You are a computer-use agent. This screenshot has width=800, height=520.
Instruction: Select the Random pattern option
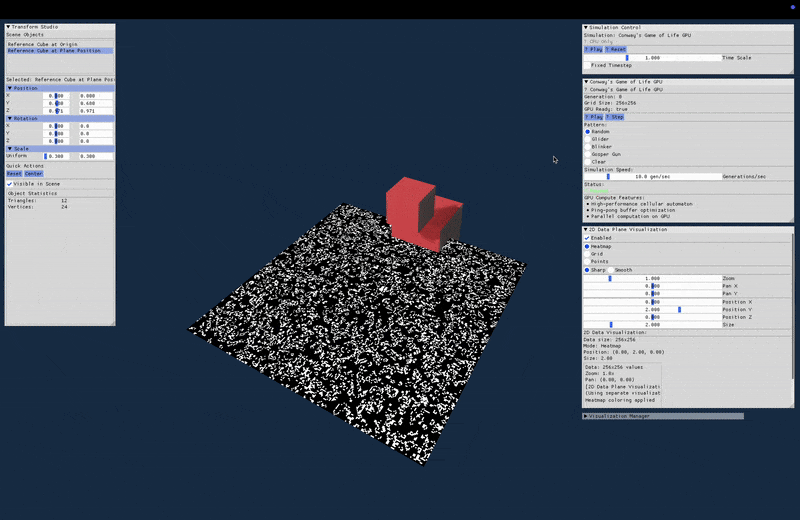pyautogui.click(x=588, y=132)
